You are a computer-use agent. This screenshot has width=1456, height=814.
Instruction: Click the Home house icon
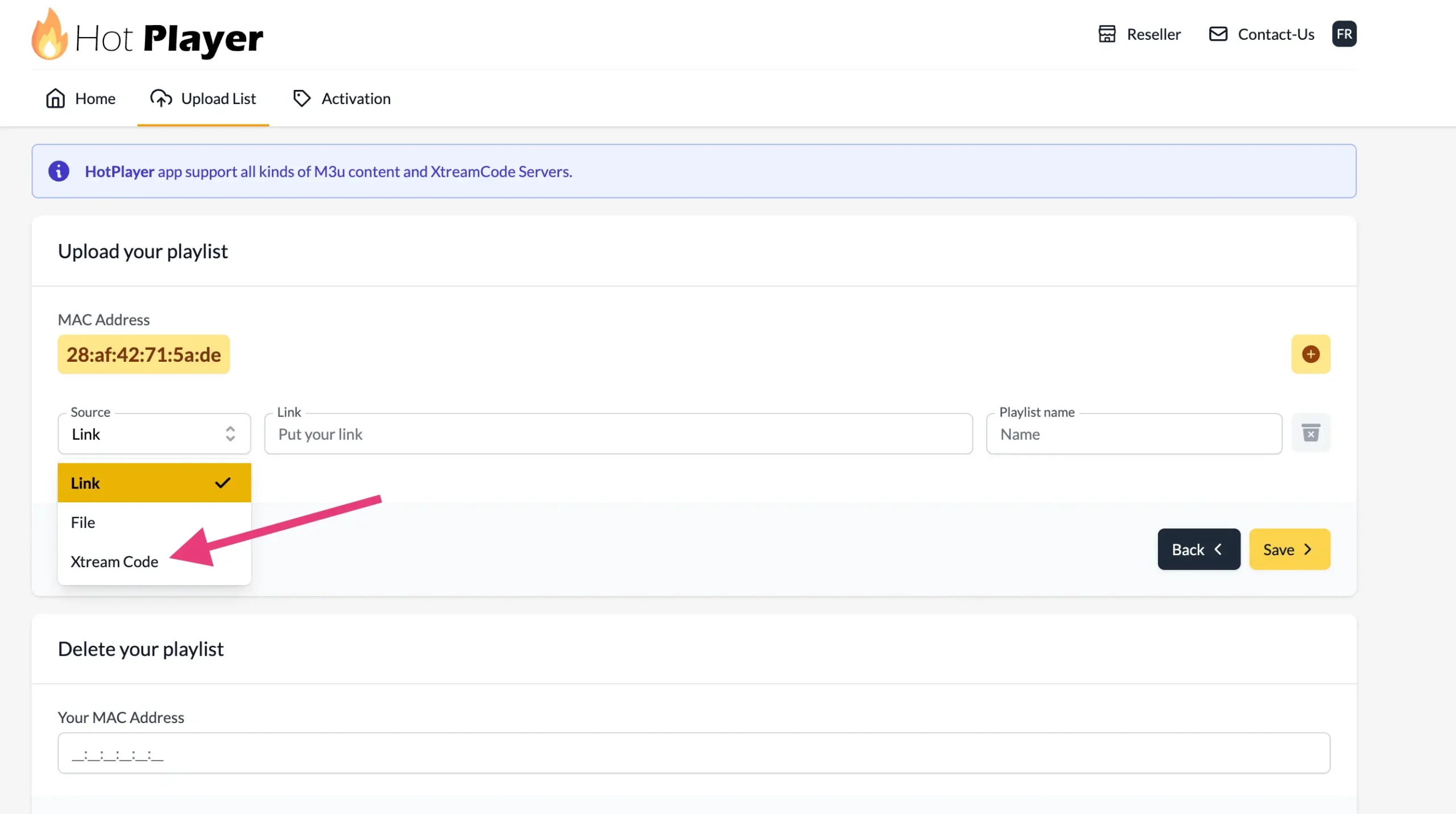[55, 98]
